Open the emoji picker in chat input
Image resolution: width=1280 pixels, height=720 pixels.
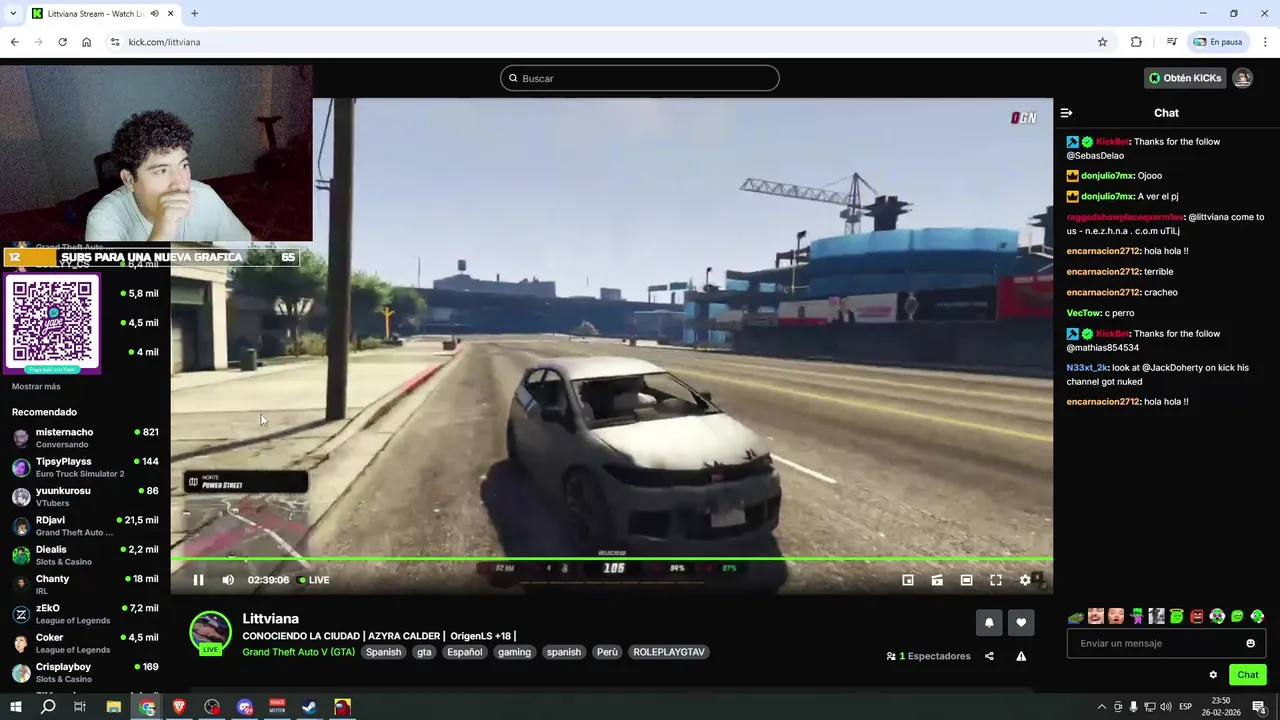coord(1250,643)
